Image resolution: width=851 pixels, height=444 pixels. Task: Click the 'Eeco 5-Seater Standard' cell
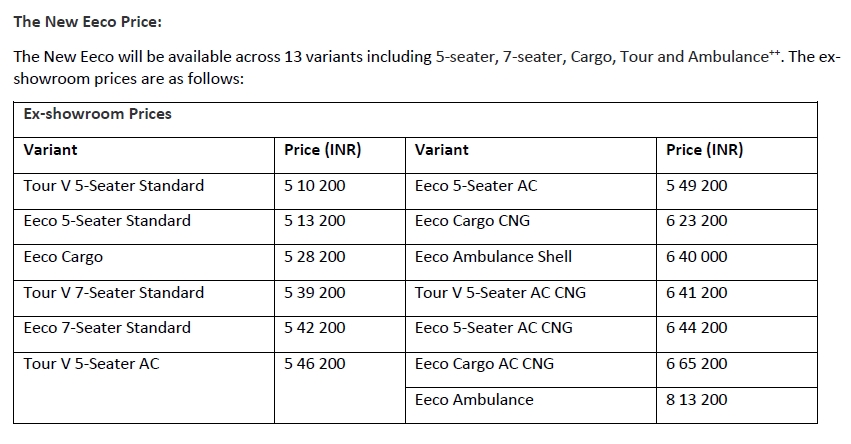(107, 221)
